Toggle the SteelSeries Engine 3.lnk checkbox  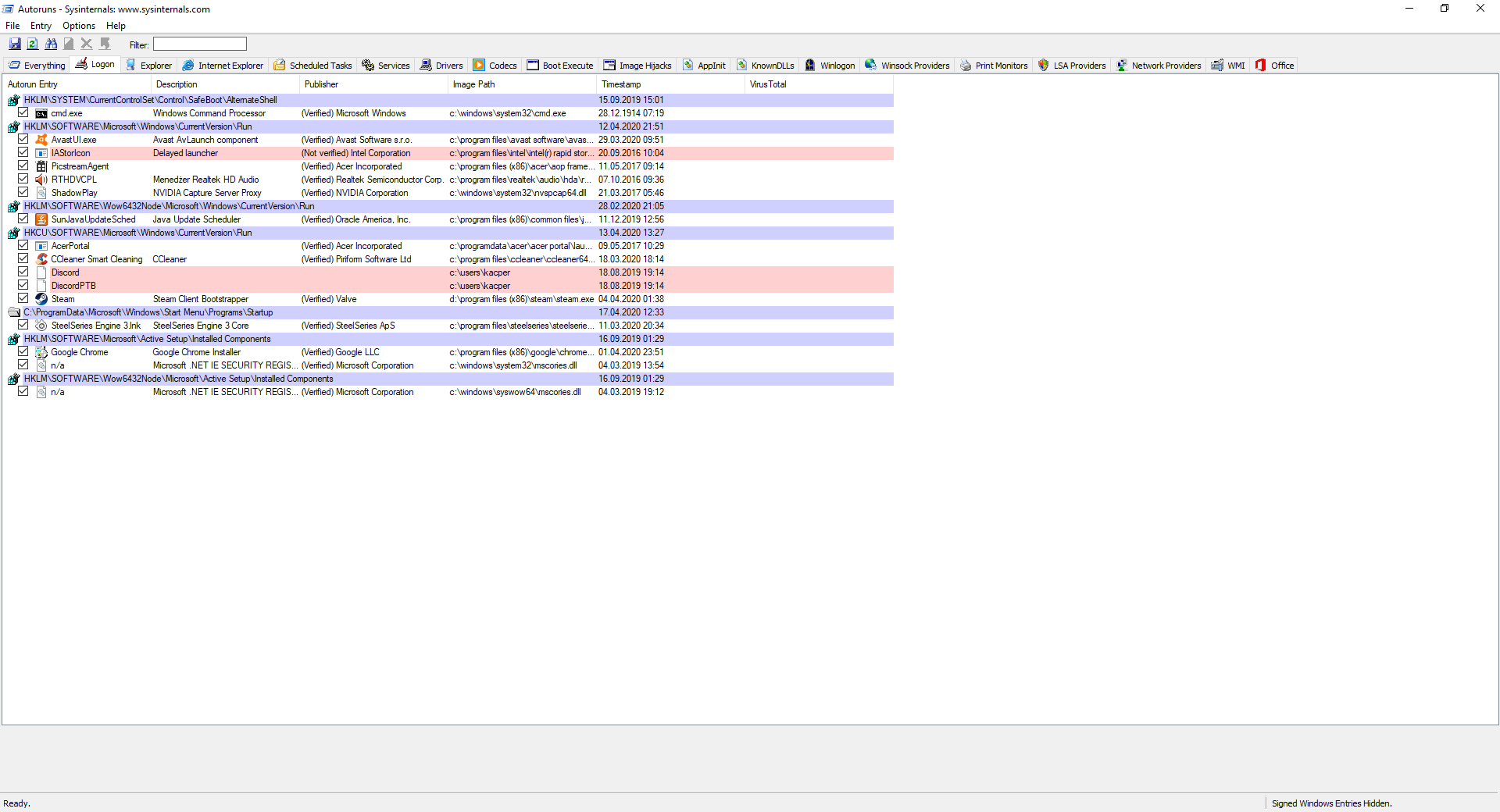(23, 325)
